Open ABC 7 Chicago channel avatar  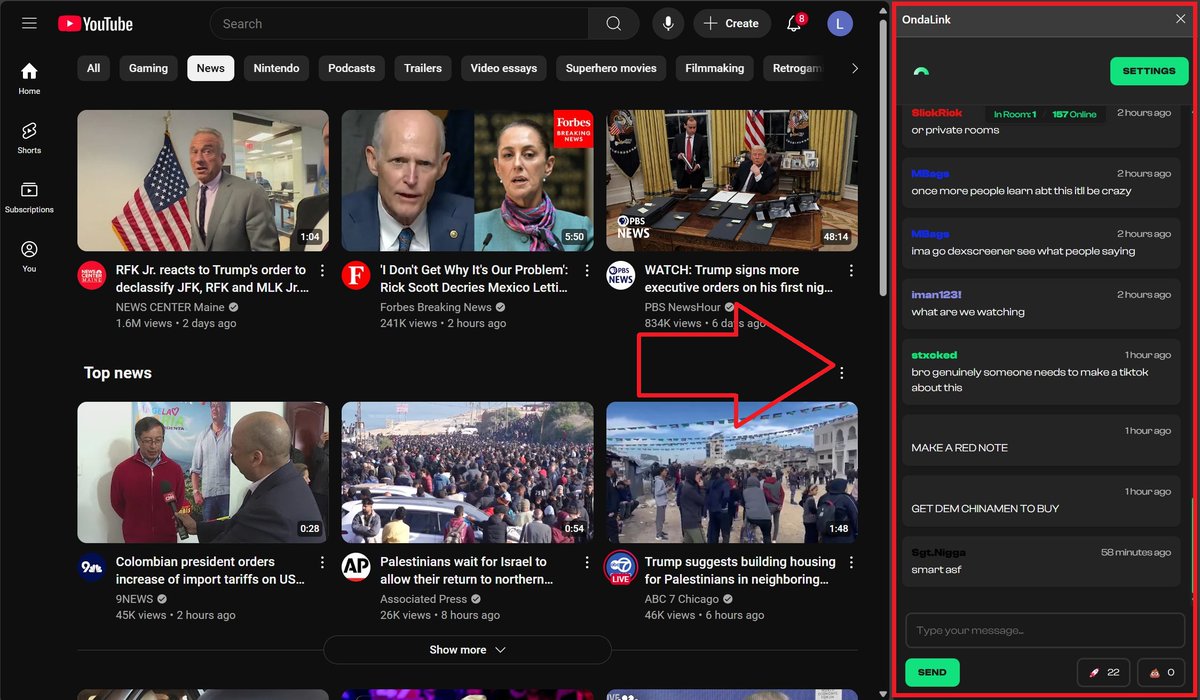620,568
